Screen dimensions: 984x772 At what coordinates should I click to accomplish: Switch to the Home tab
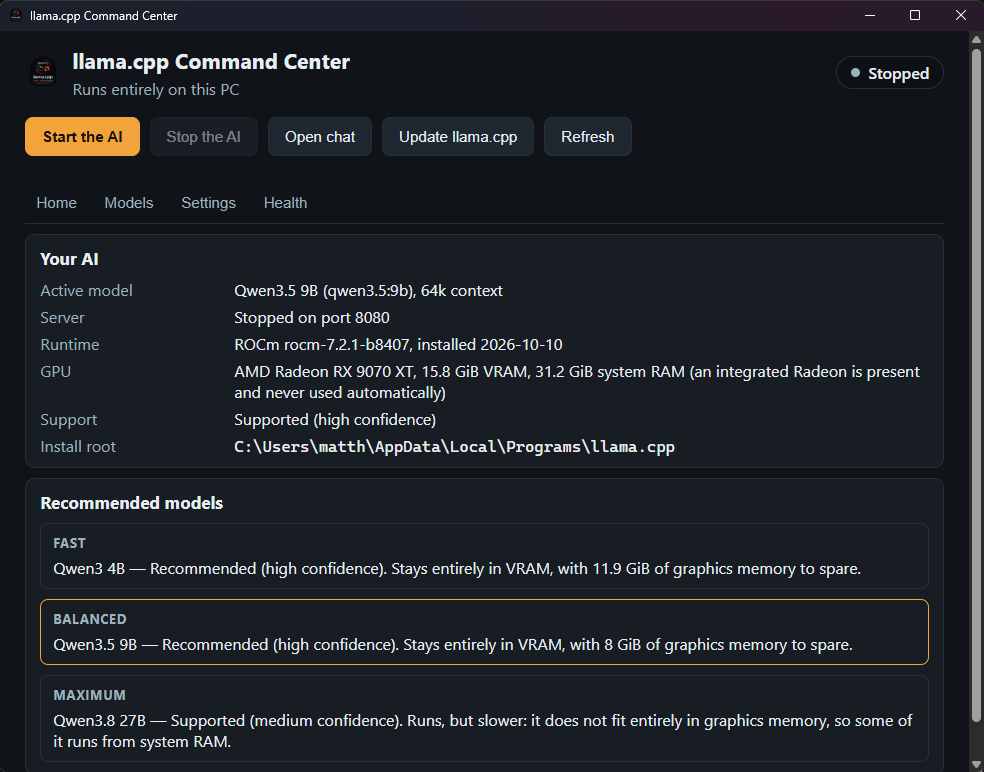(56, 203)
